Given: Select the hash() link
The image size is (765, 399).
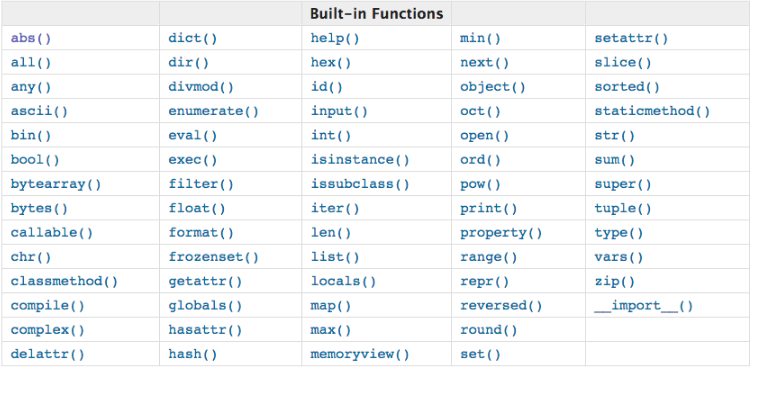Looking at the screenshot, I should (x=193, y=354).
